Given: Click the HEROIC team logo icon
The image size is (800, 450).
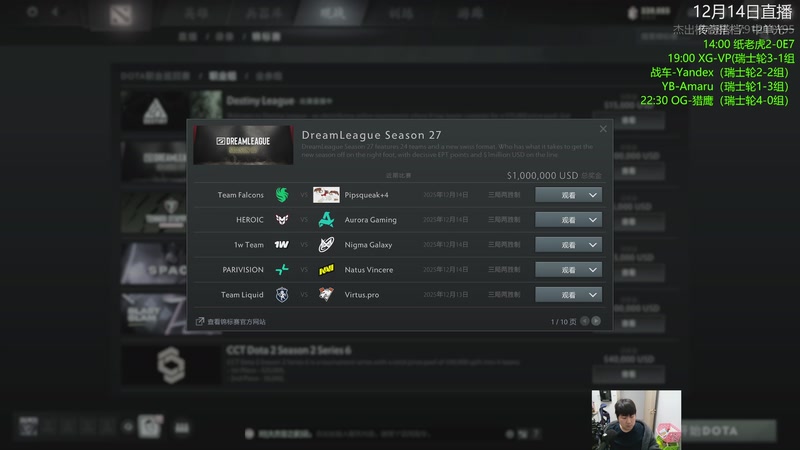Looking at the screenshot, I should pyautogui.click(x=282, y=219).
